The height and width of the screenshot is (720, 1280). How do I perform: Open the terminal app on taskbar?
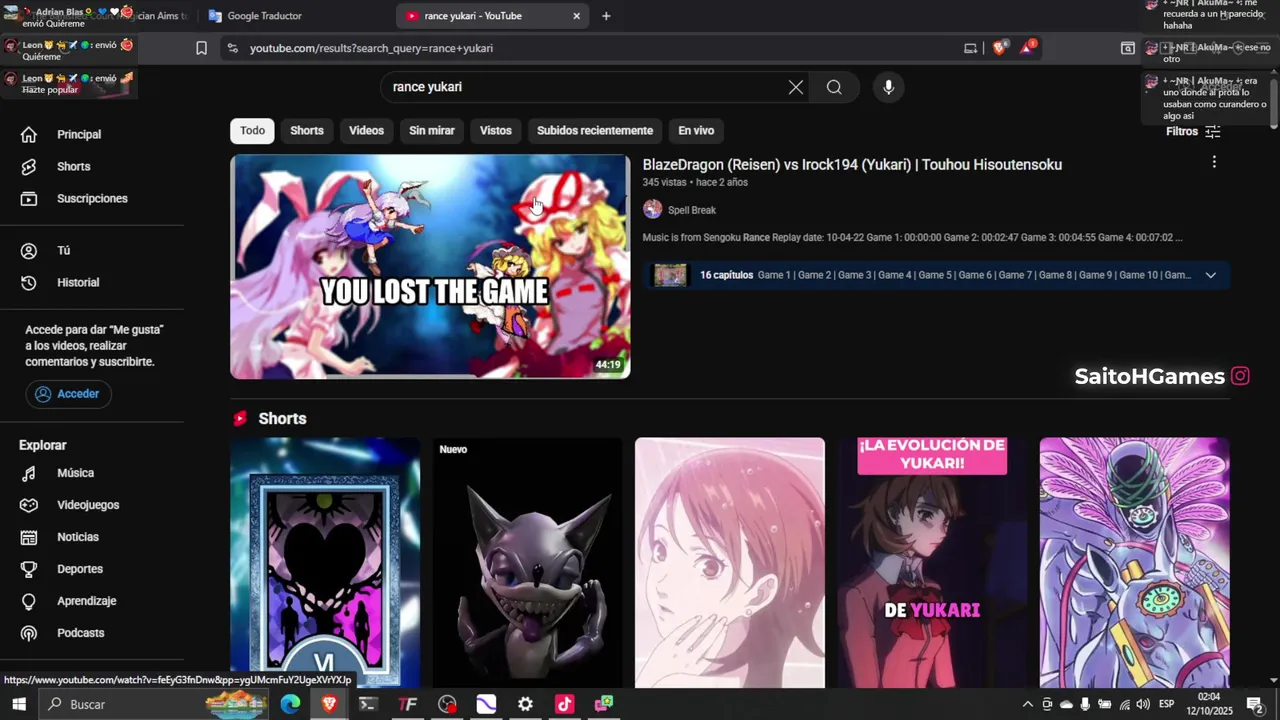point(368,704)
